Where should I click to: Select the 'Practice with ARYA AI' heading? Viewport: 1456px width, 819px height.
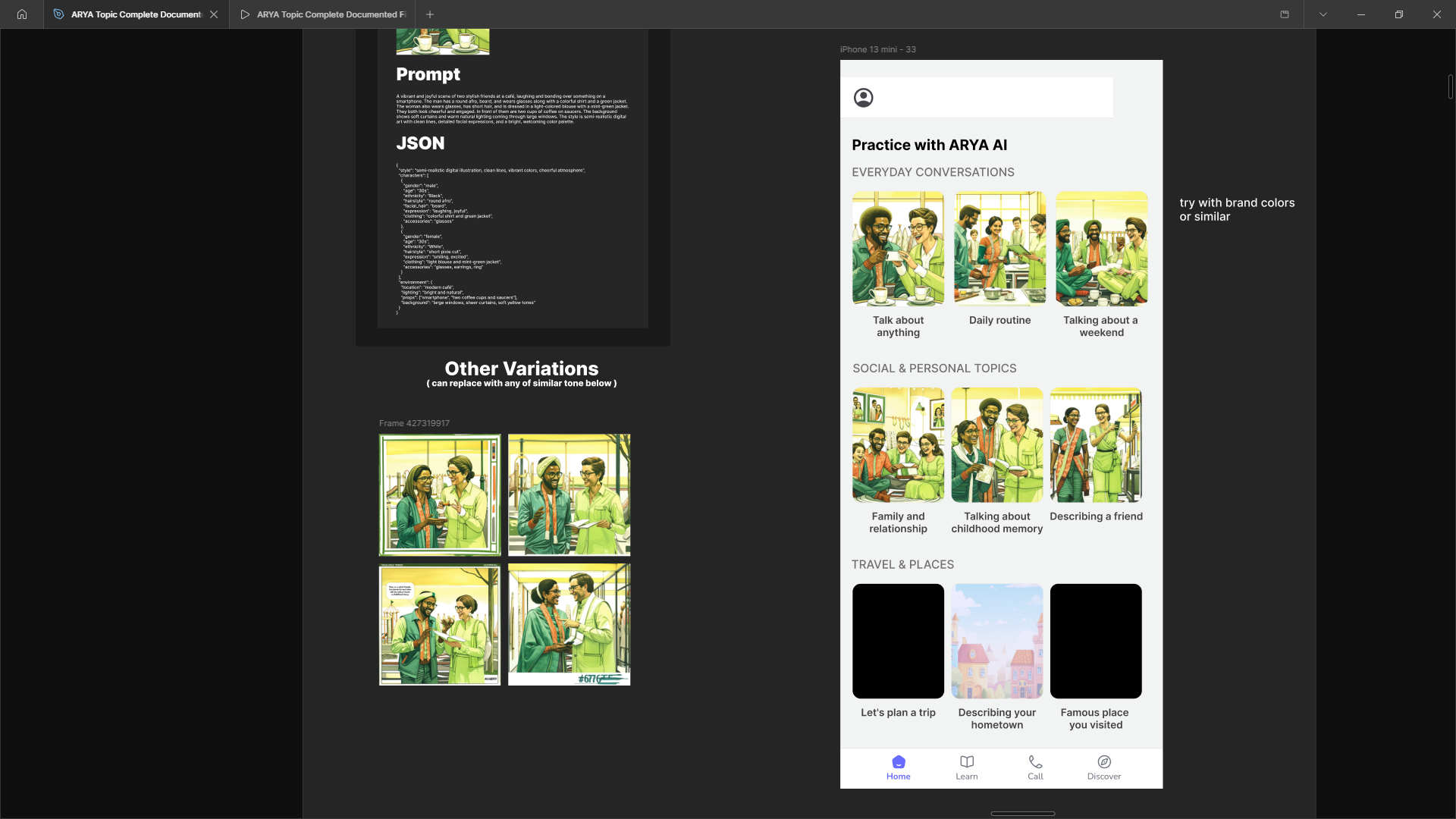(929, 145)
